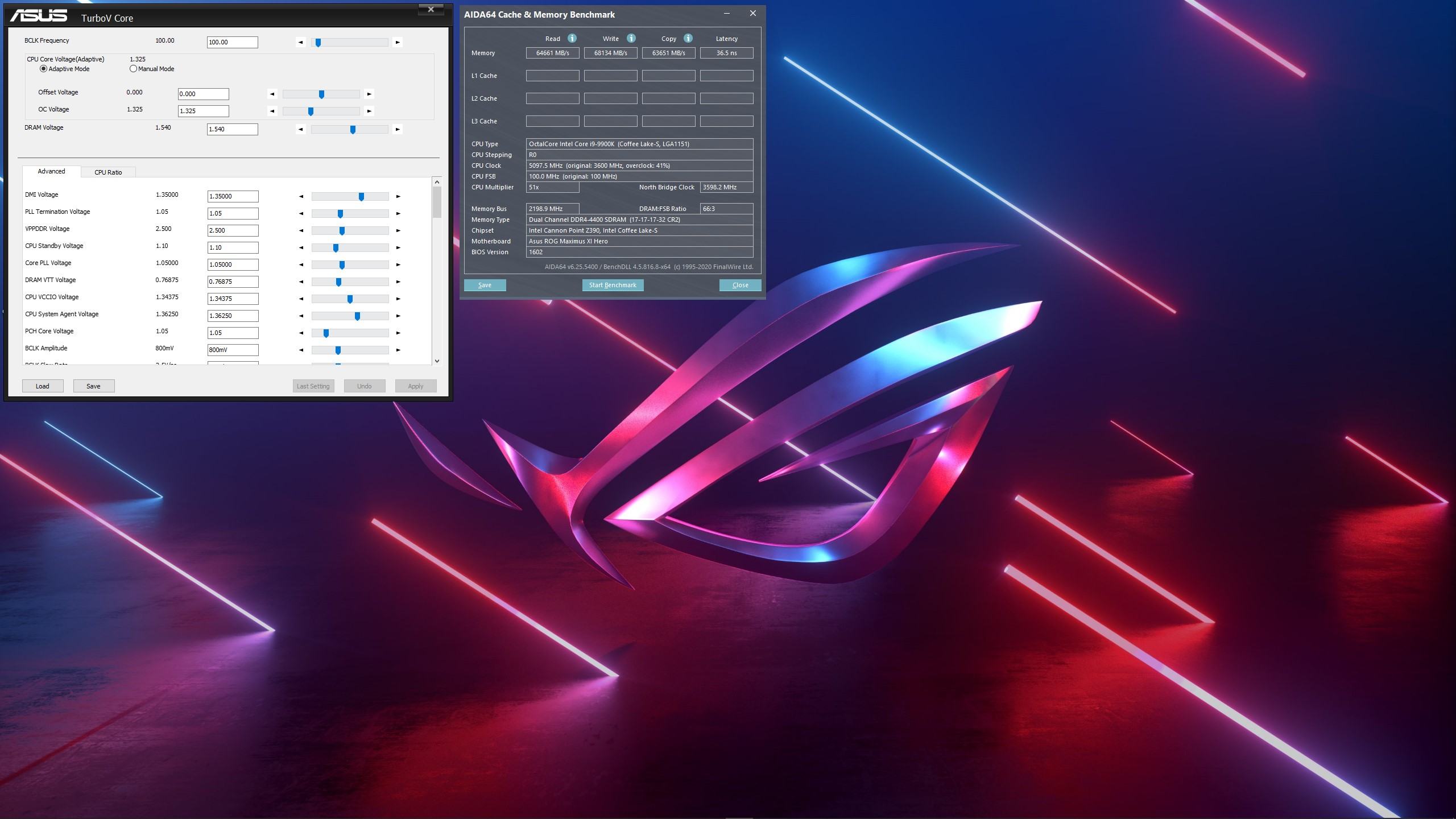Decrease DRAM VTT Voltage with left arrow

coord(301,282)
